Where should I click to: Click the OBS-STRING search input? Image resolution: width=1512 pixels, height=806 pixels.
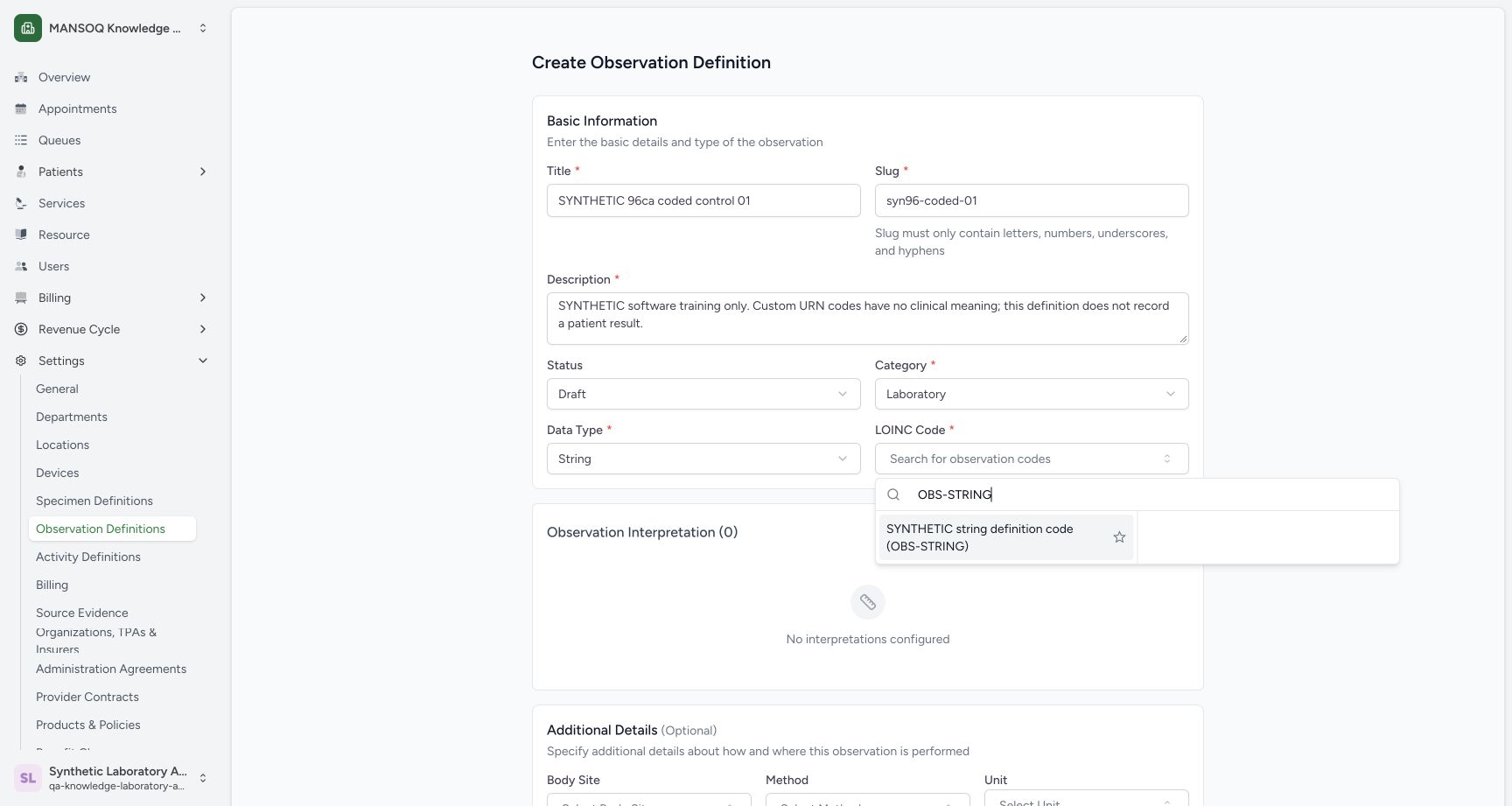pos(1151,494)
